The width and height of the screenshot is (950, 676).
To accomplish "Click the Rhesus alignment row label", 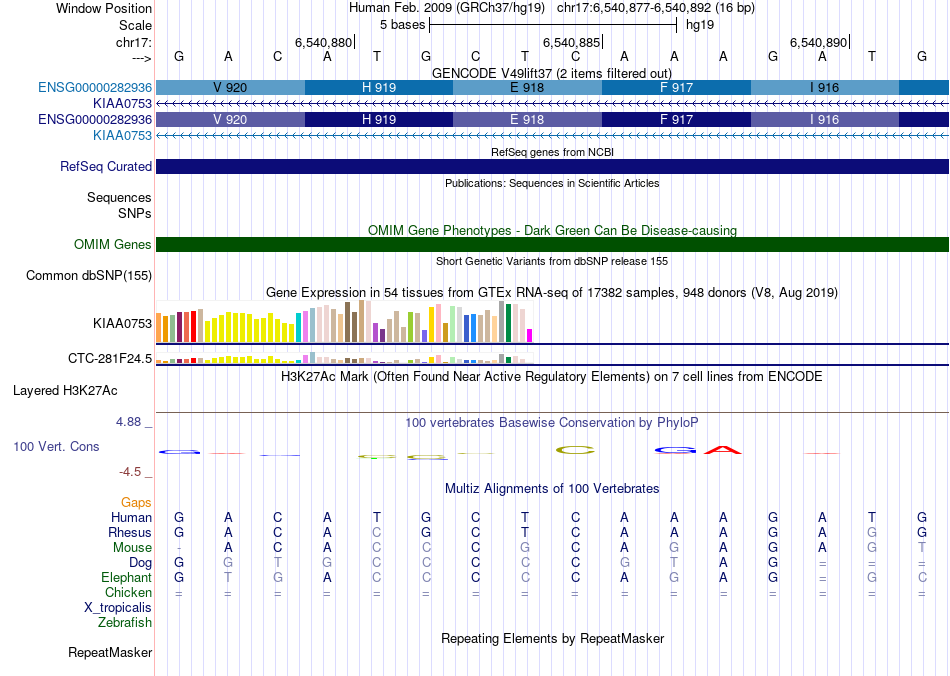I will 130,532.
